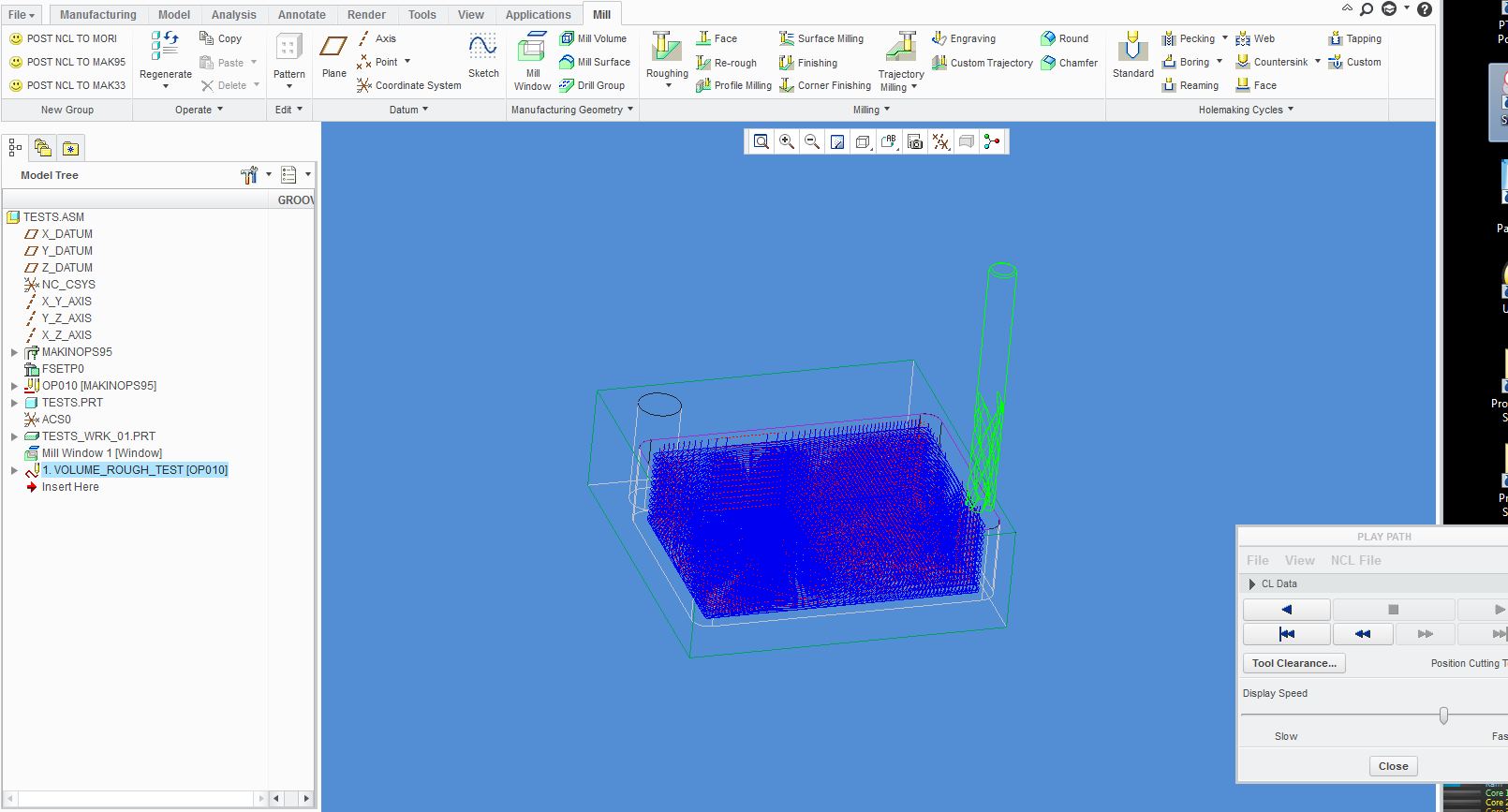The width and height of the screenshot is (1508, 812).
Task: Choose the Re-rough milling step
Action: pos(726,63)
